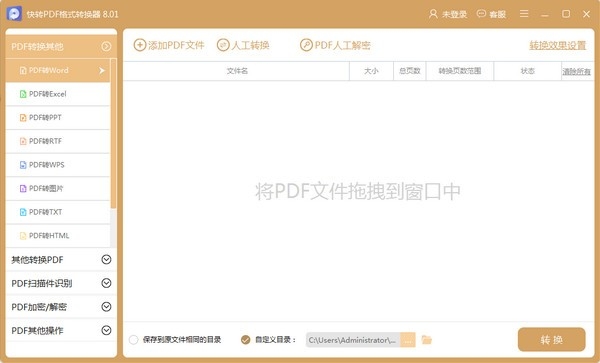Expand the PDF加密/解密 section

tap(61, 307)
